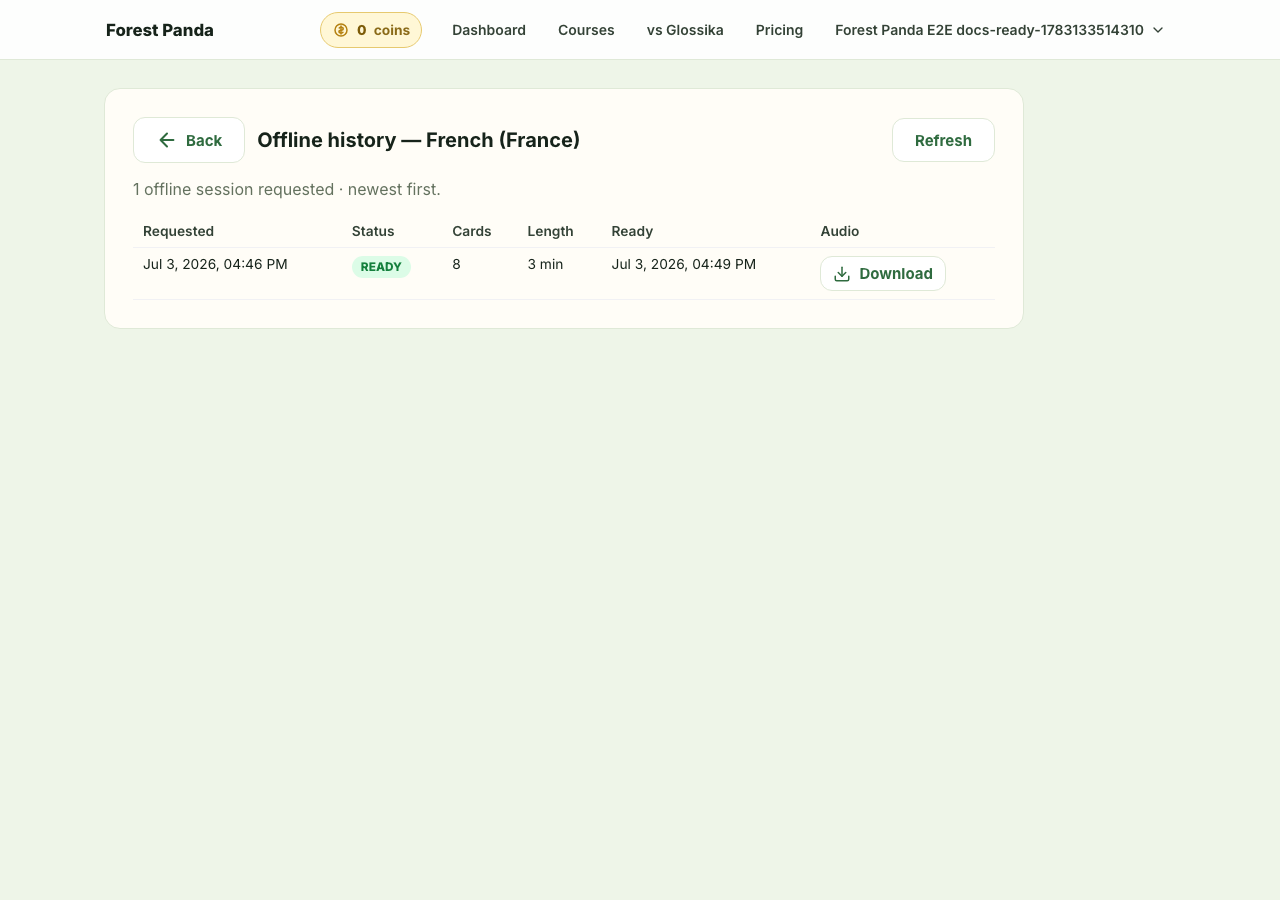Select requested time 04:46 PM cell
The width and height of the screenshot is (1280, 900).
[215, 264]
